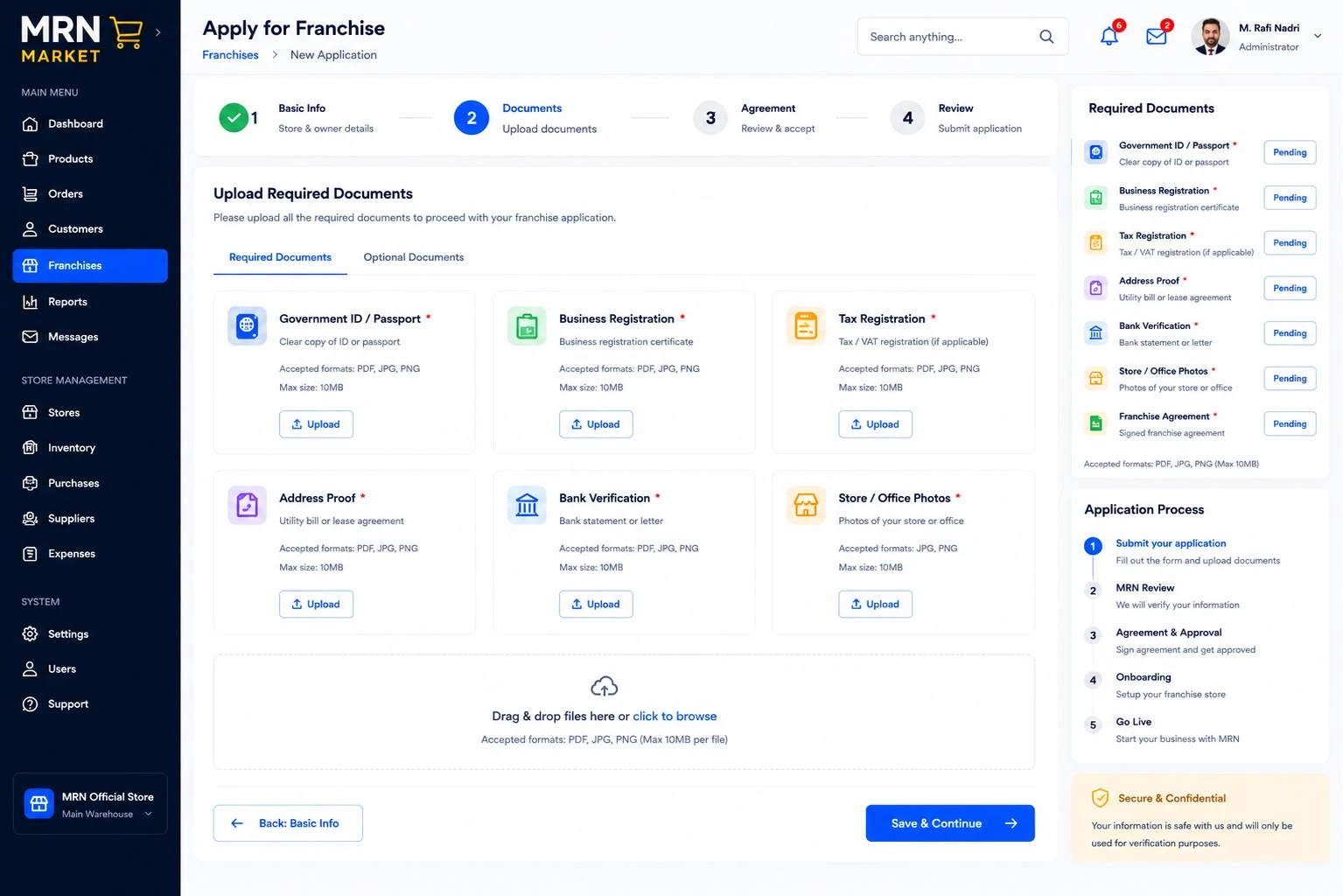Click the Secure & Confidential shield icon
The height and width of the screenshot is (896, 1343).
click(1100, 798)
